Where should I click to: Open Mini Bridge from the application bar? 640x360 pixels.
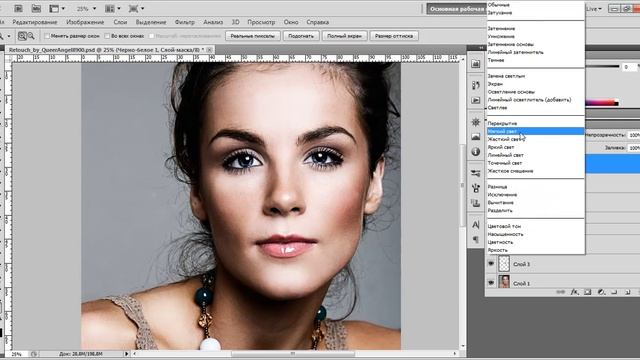point(36,8)
